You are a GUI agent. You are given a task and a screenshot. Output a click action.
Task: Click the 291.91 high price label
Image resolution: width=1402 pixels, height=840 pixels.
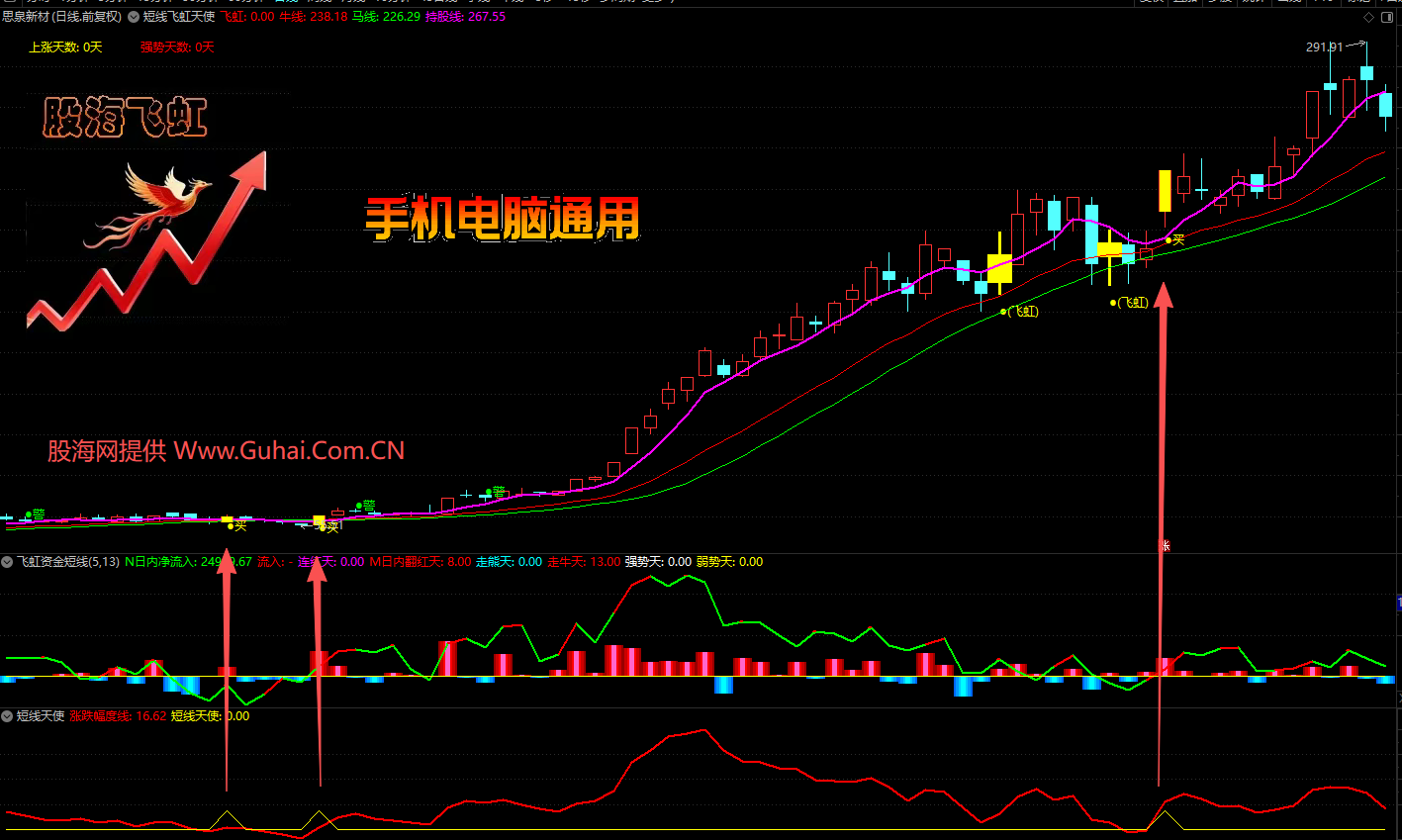tap(1324, 47)
